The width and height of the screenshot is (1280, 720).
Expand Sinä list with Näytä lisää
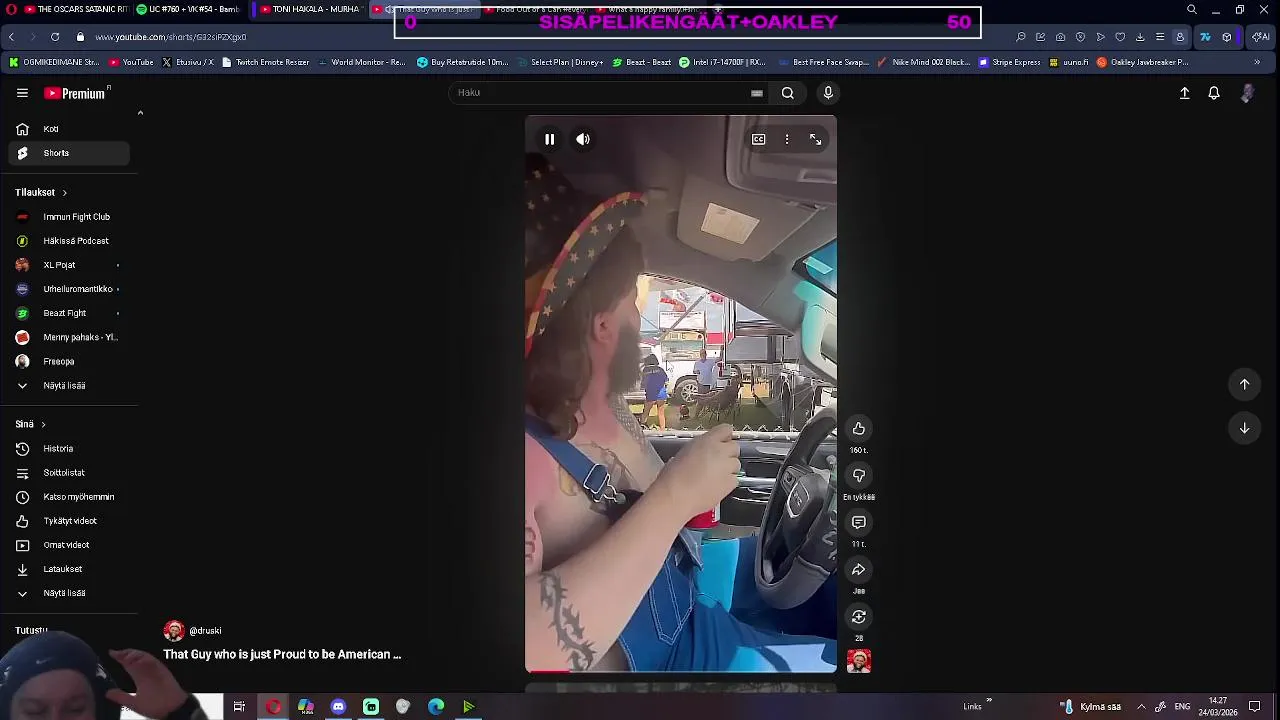coord(69,593)
